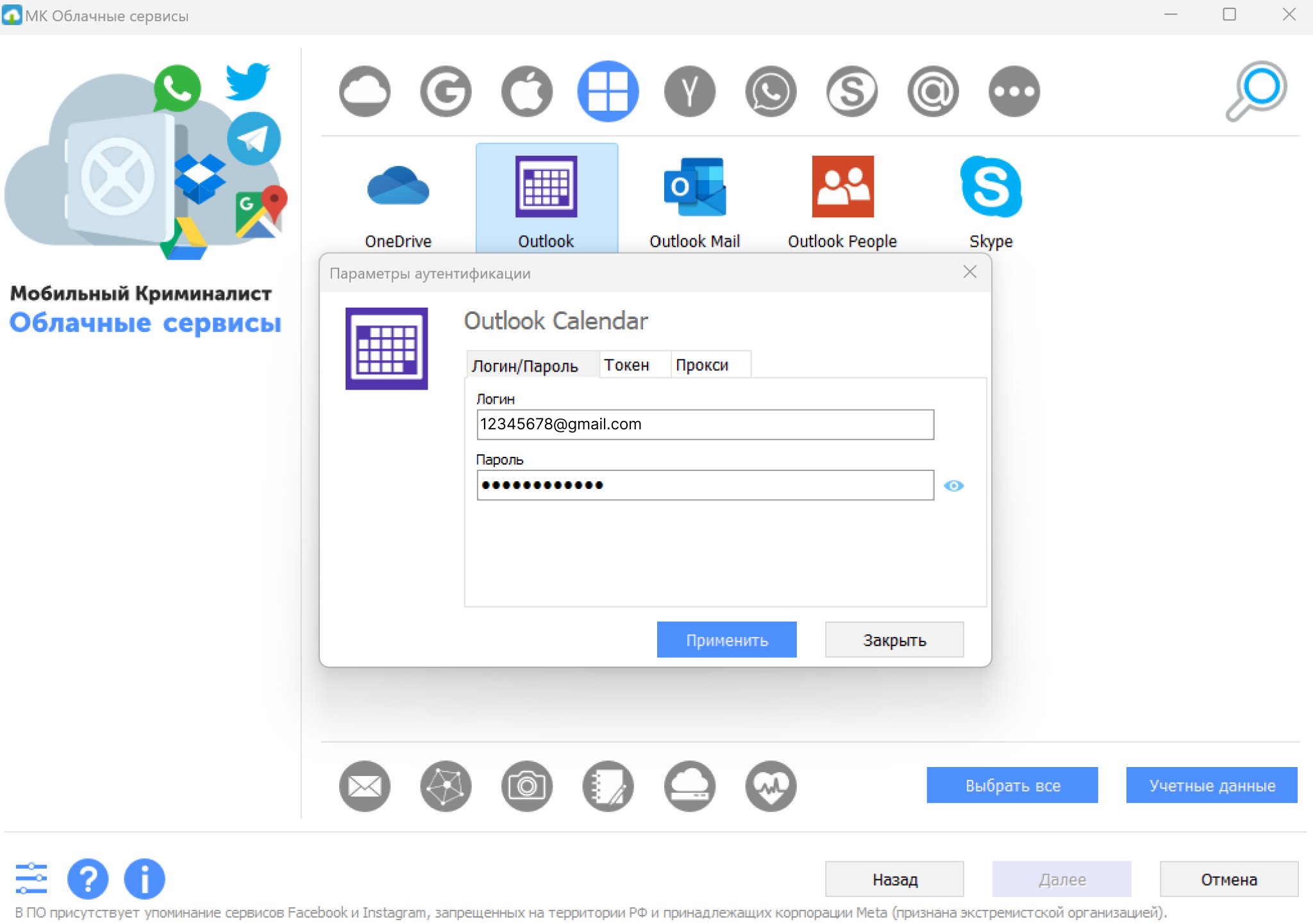Click the Применить button

click(726, 639)
